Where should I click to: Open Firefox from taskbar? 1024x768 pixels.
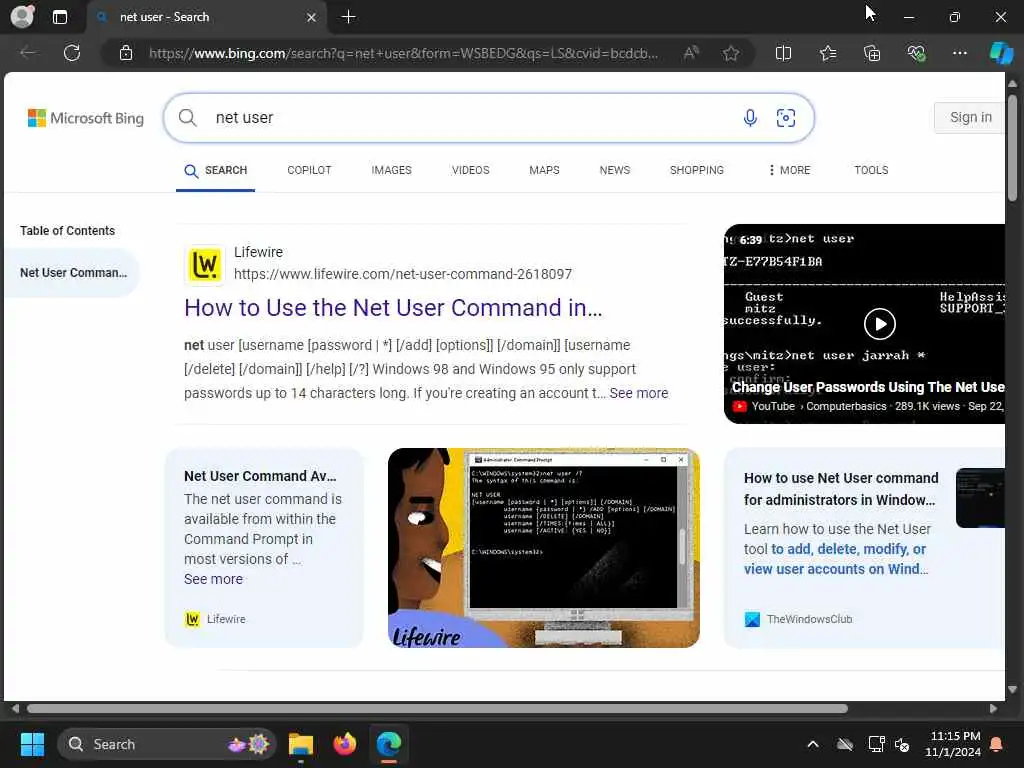coord(345,744)
